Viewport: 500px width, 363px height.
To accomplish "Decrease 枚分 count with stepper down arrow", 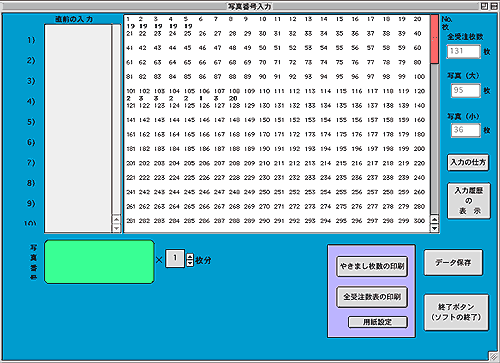I will point(190,263).
